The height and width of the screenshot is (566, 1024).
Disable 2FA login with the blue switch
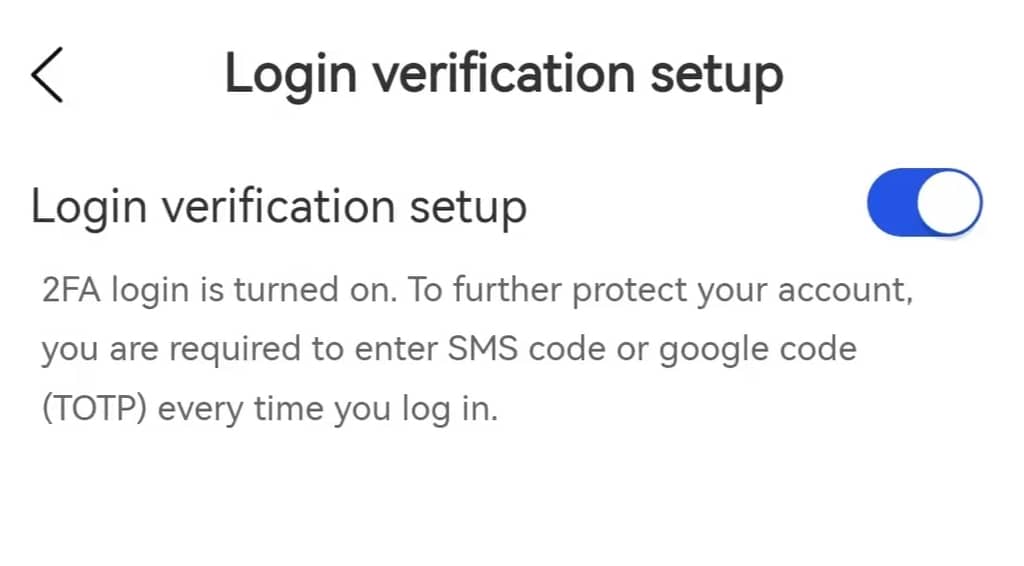[924, 204]
